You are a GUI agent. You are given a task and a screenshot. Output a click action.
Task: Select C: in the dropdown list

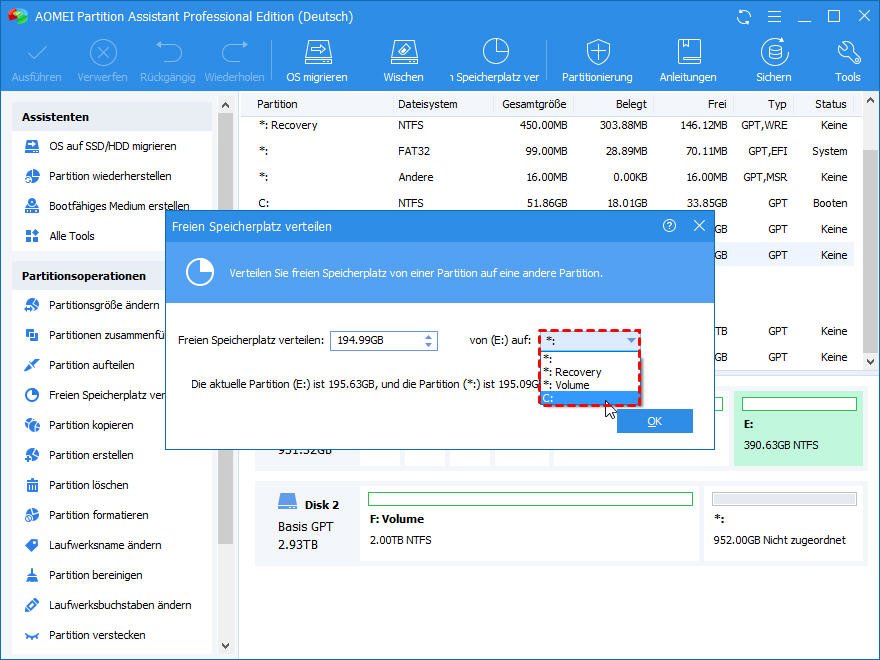coord(589,398)
